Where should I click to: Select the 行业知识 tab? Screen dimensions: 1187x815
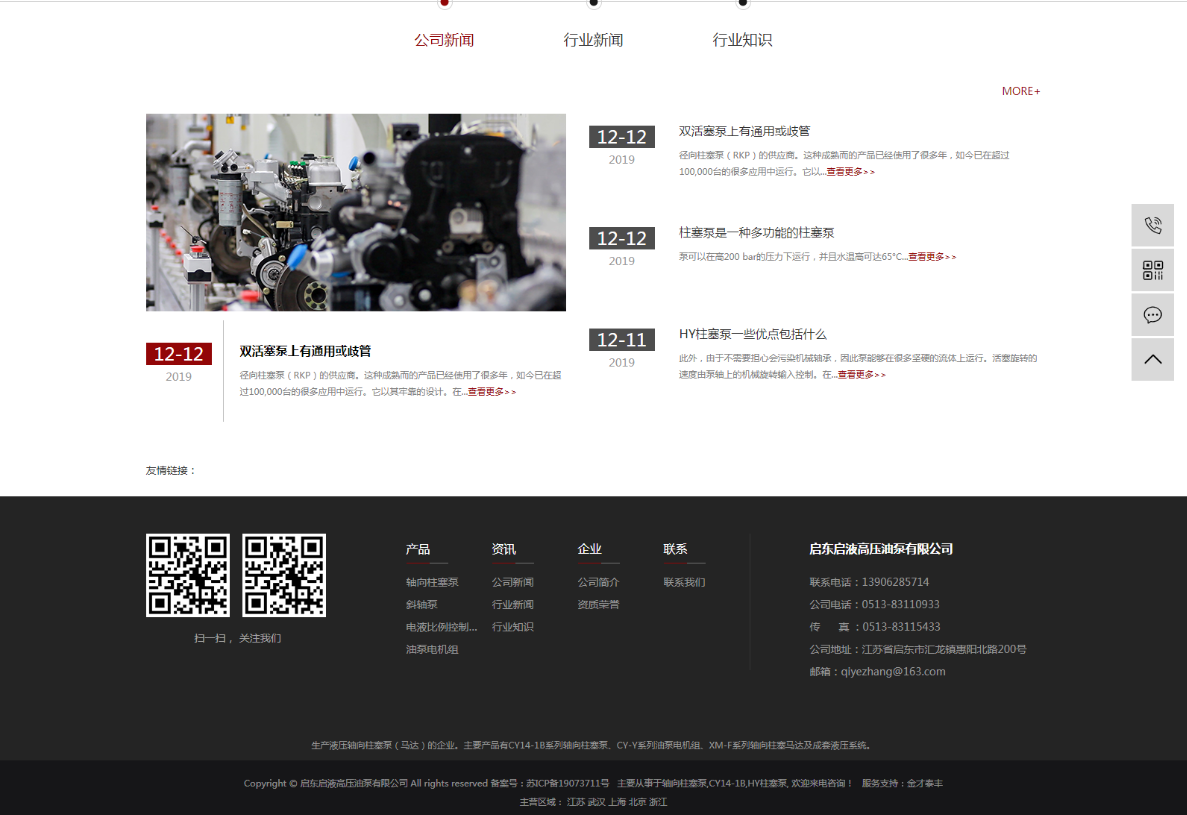[x=742, y=40]
